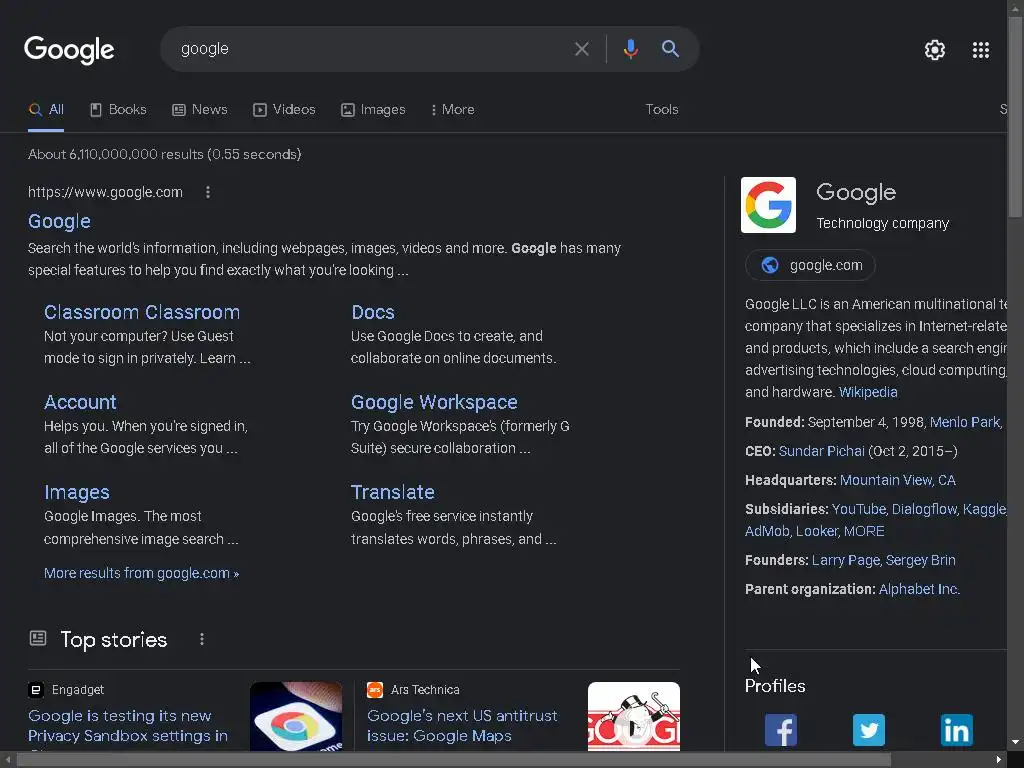This screenshot has width=1024, height=768.
Task: Click the https://www.google.com result URL
Action: pos(105,192)
